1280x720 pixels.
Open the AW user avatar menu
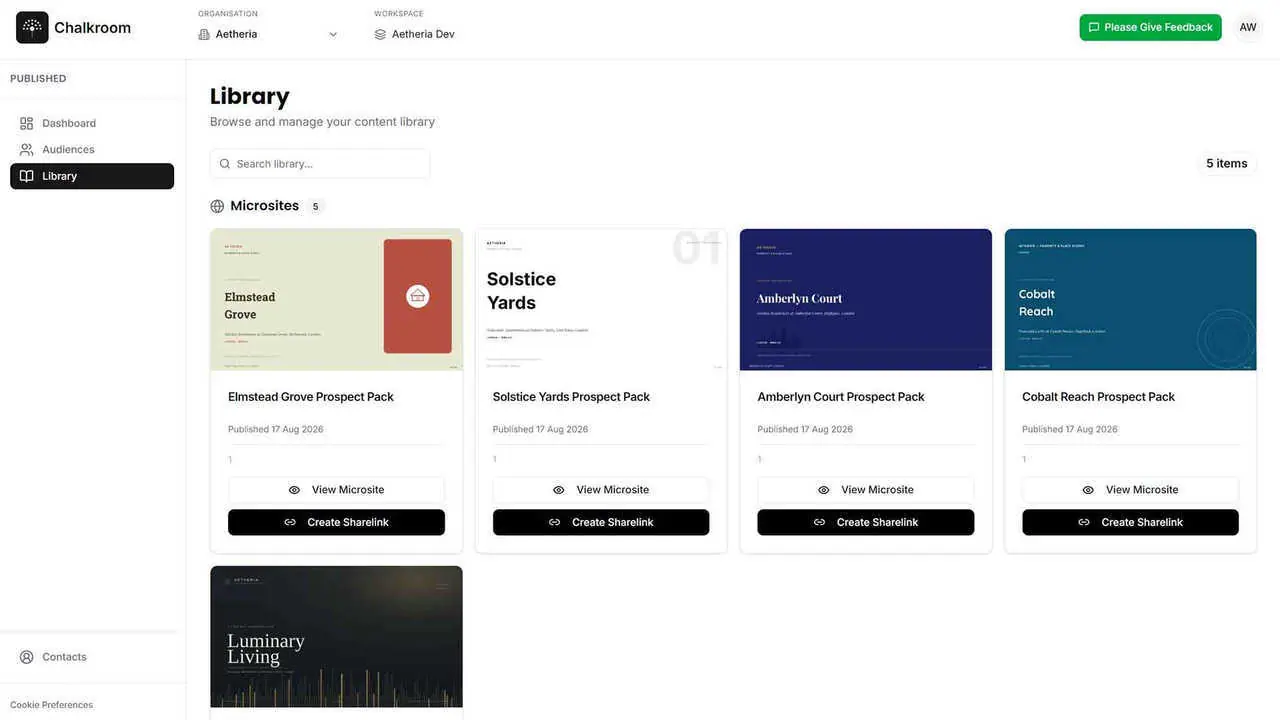pyautogui.click(x=1248, y=27)
